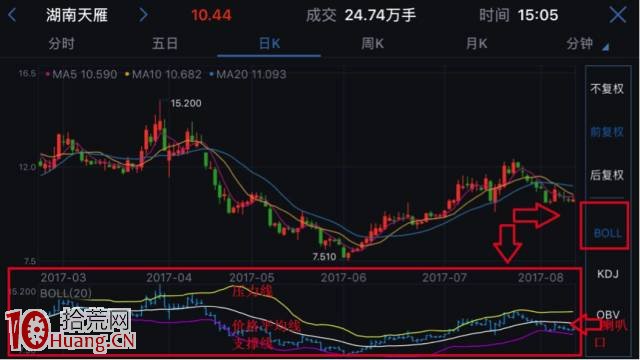Click the current price 10.44
Screen dimensions: 640x360
[211, 16]
